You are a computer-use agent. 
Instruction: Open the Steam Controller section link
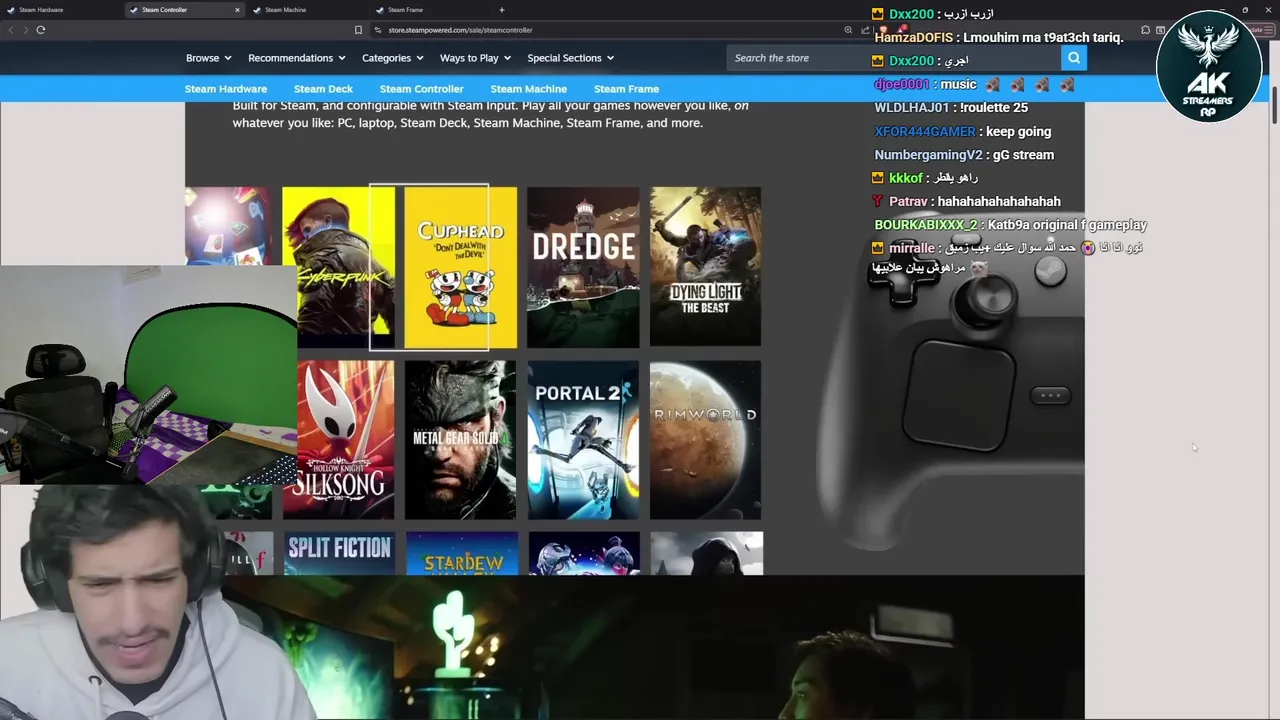[421, 89]
